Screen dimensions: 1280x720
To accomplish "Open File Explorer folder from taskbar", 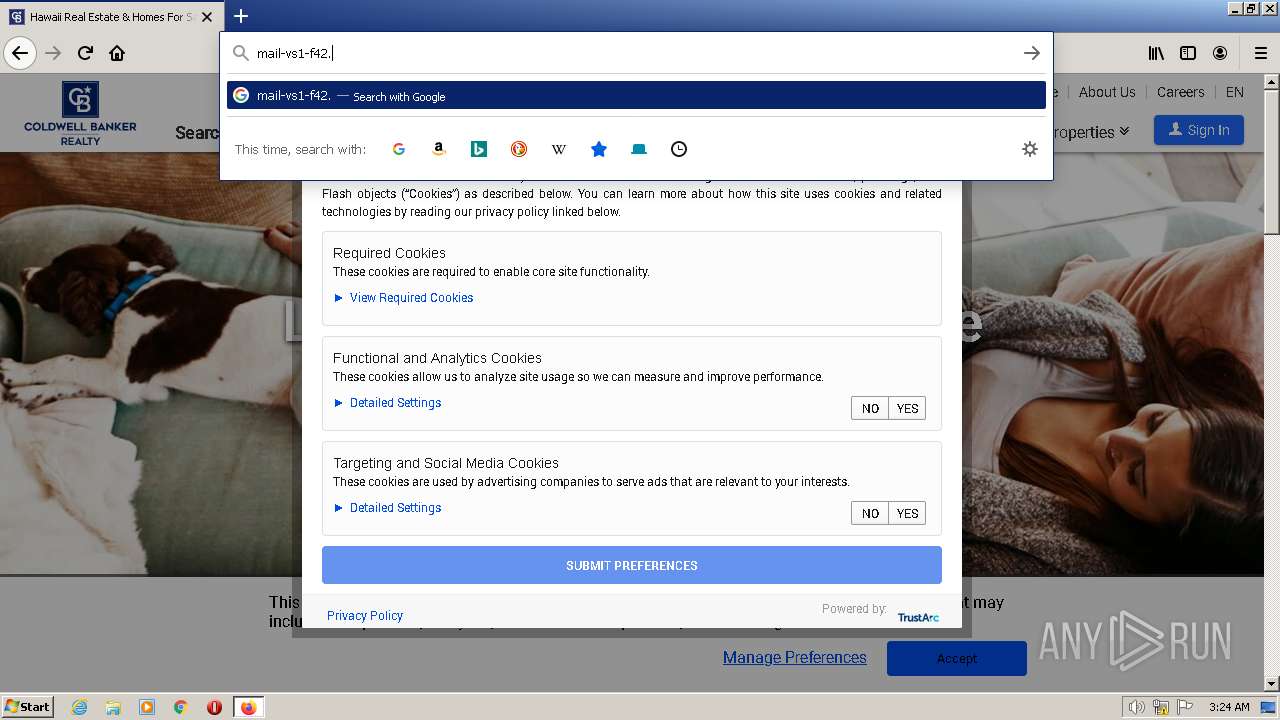I will 113,707.
